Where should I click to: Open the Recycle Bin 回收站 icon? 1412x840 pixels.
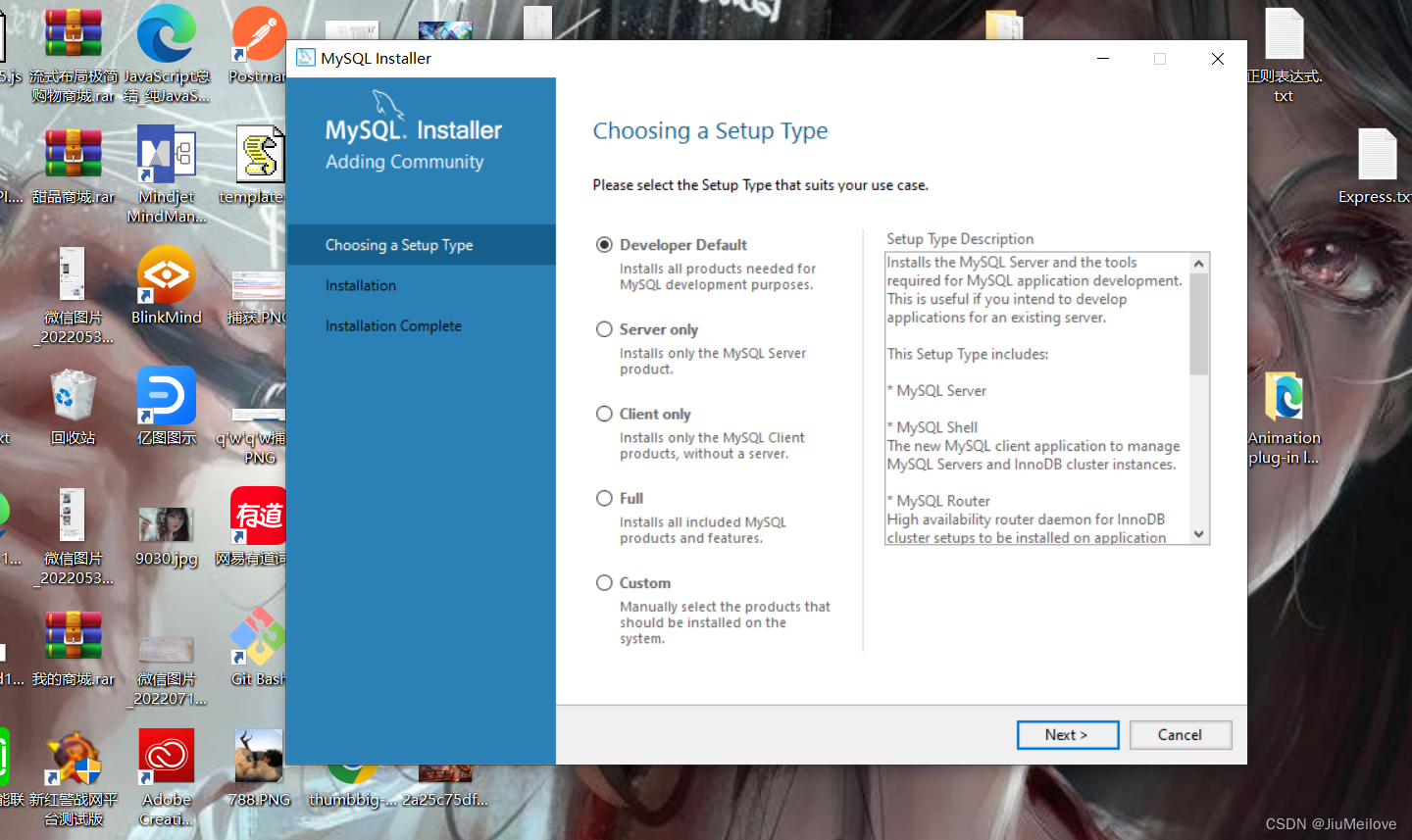[74, 406]
